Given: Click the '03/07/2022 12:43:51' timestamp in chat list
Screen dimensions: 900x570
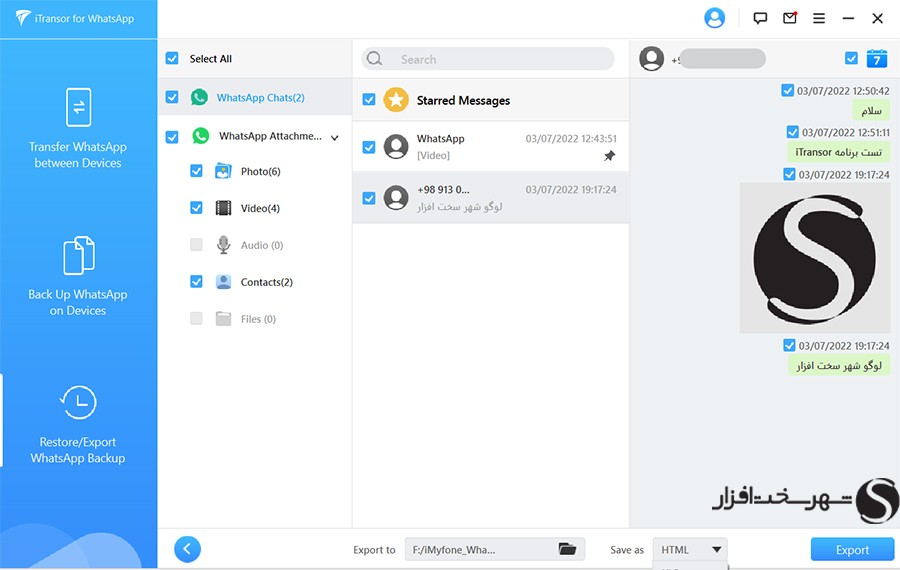Looking at the screenshot, I should pyautogui.click(x=571, y=138).
